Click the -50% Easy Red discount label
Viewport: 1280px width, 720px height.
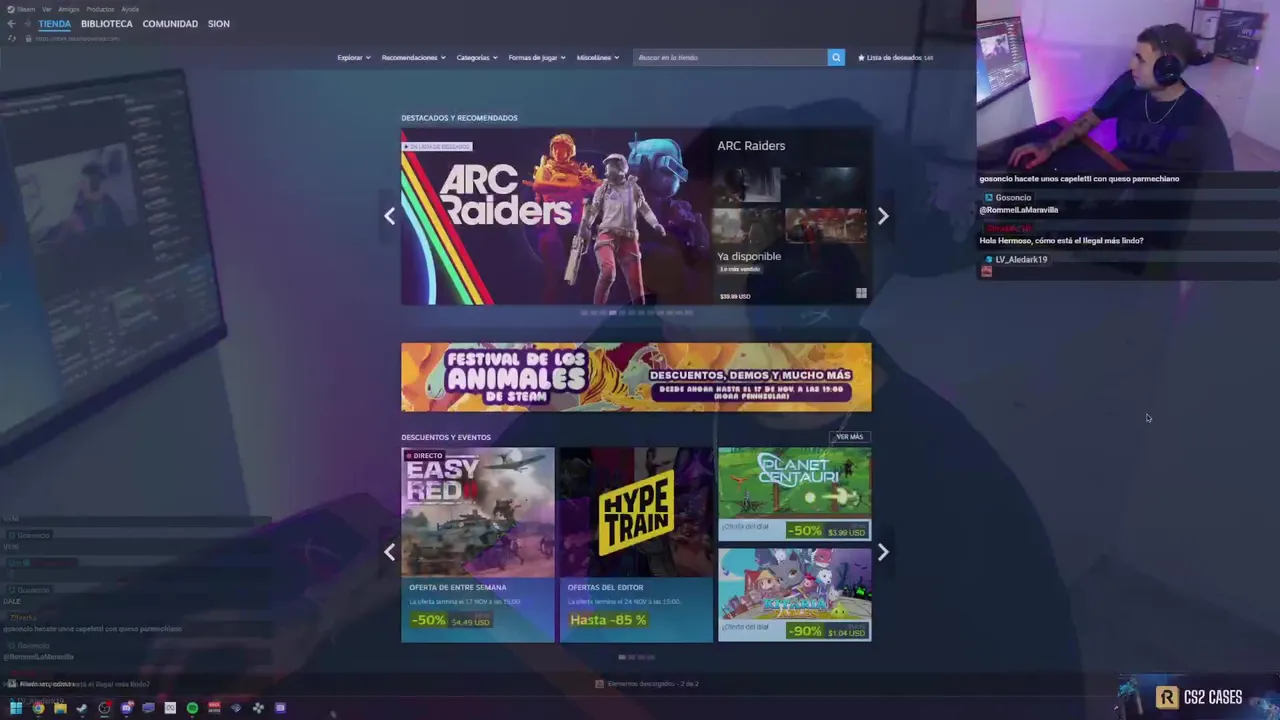coord(429,620)
